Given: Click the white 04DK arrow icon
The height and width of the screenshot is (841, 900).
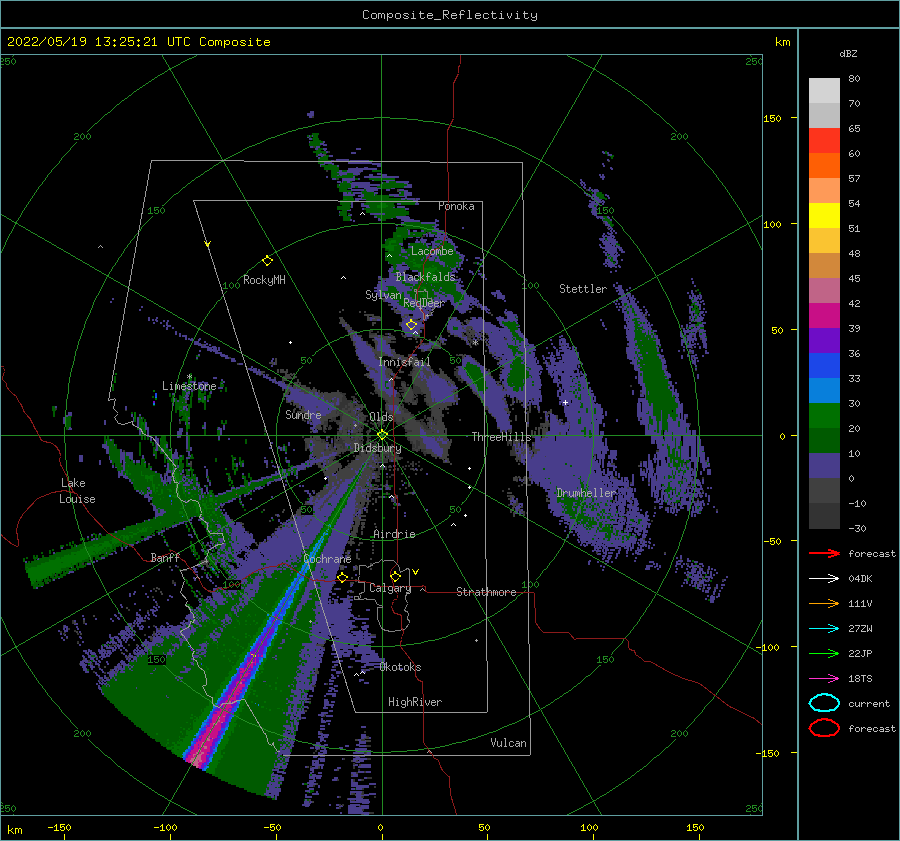Looking at the screenshot, I should [824, 579].
